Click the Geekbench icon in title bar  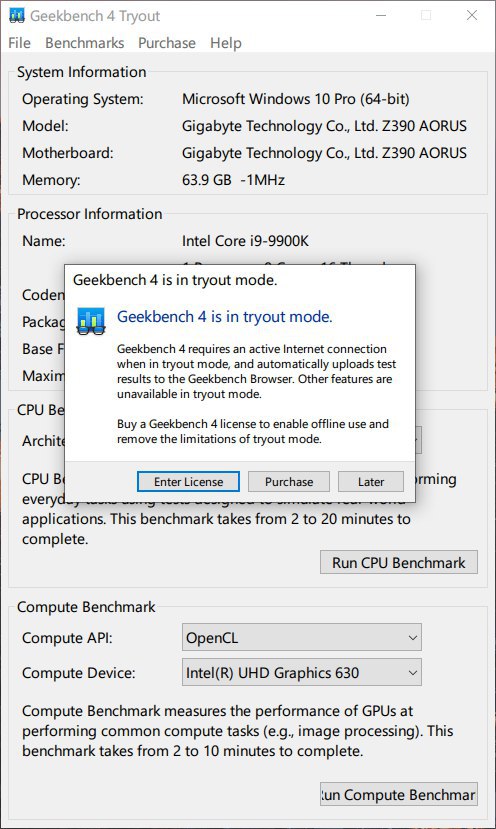pyautogui.click(x=17, y=16)
